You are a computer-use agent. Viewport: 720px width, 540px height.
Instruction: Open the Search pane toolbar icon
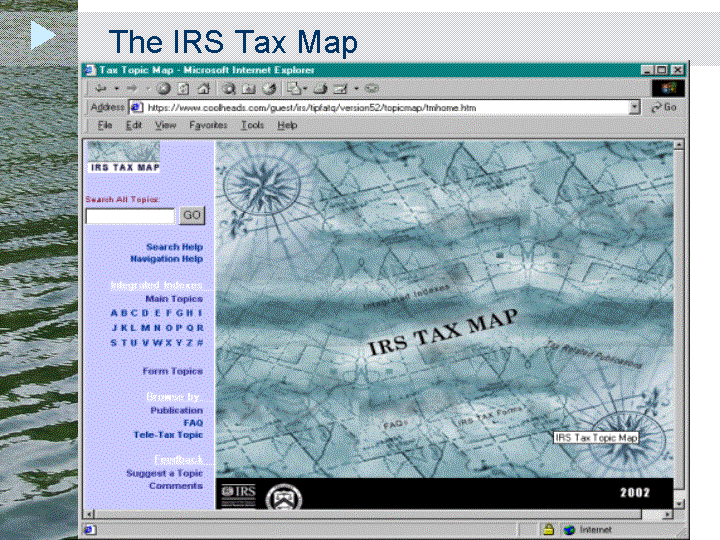tap(229, 88)
